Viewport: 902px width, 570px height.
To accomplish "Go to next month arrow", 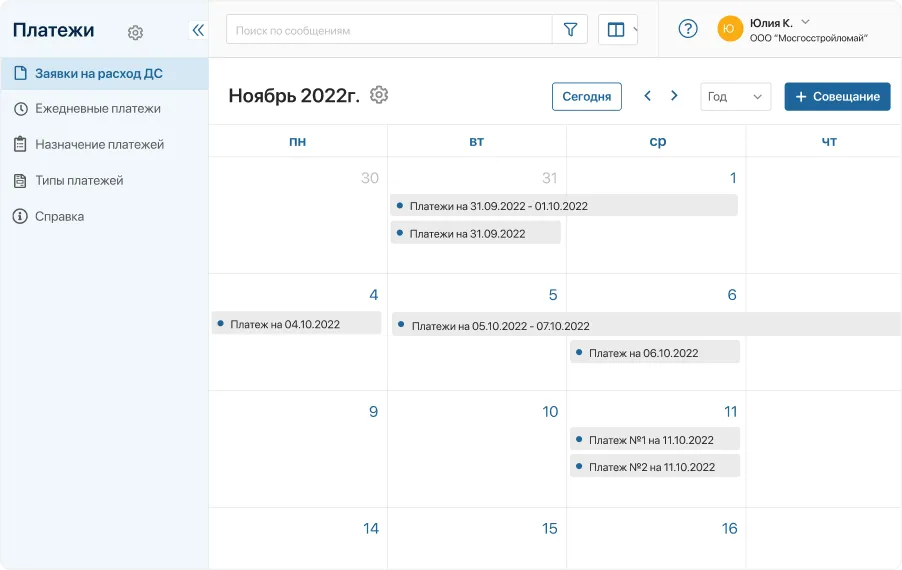I will (674, 96).
